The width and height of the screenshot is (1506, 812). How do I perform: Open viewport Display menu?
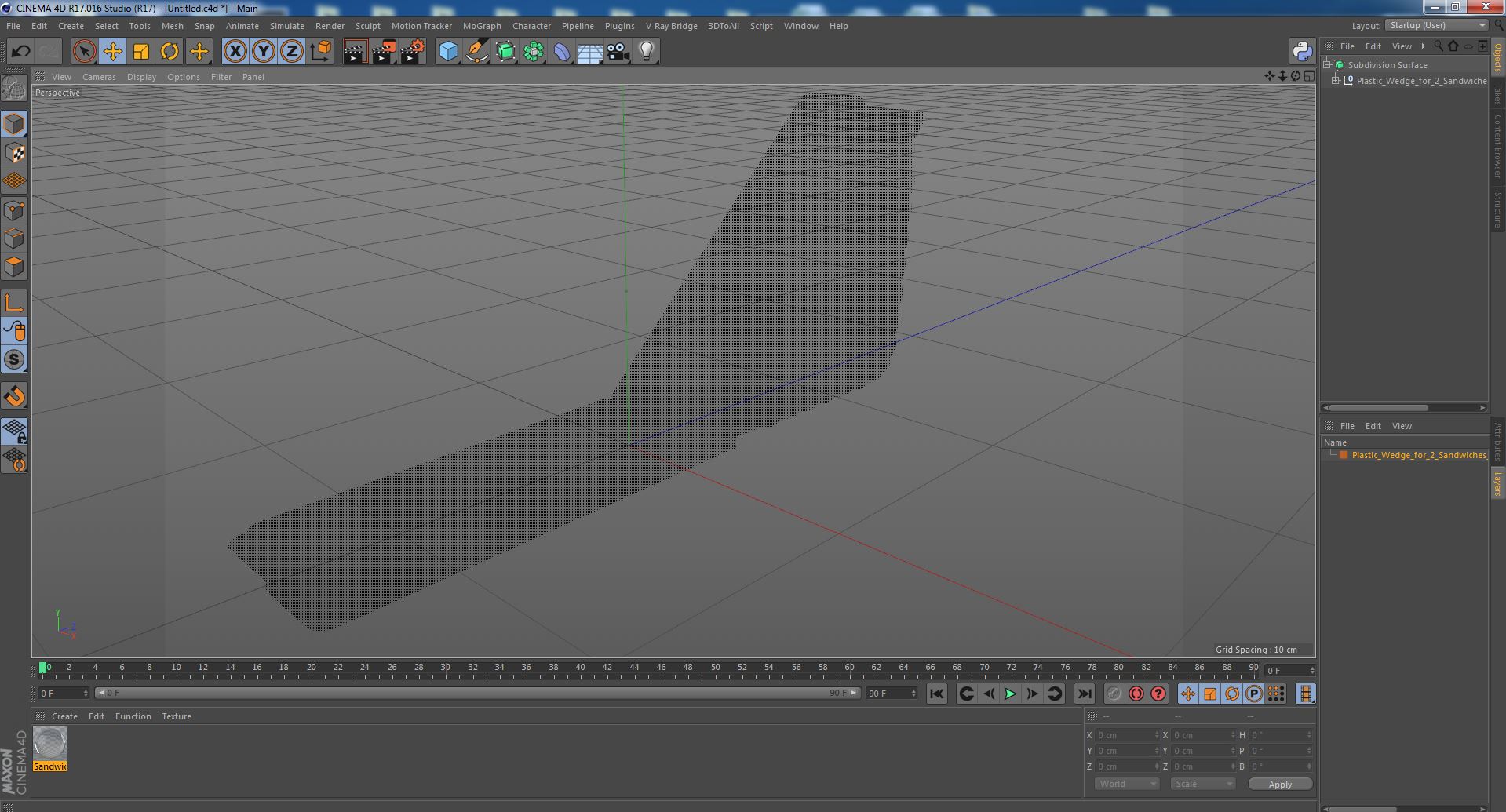click(x=141, y=77)
